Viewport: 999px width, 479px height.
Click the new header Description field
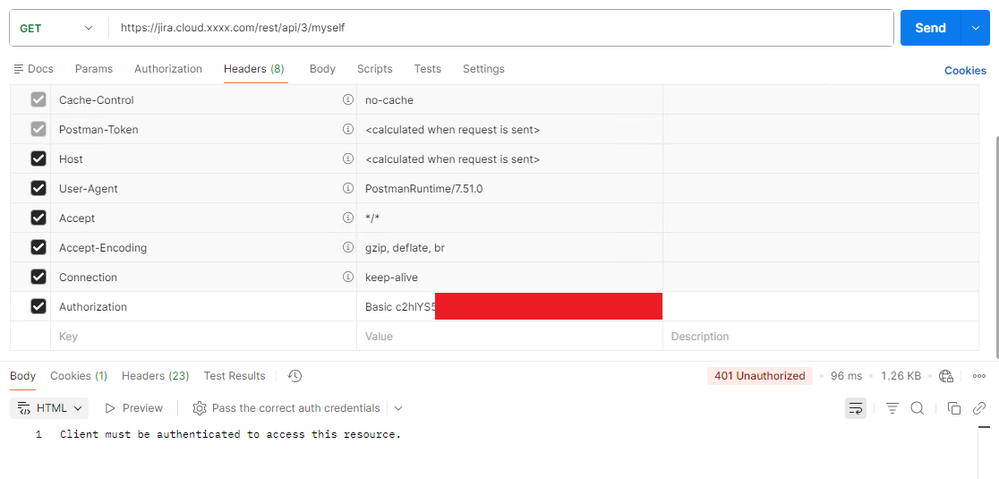pyautogui.click(x=821, y=336)
